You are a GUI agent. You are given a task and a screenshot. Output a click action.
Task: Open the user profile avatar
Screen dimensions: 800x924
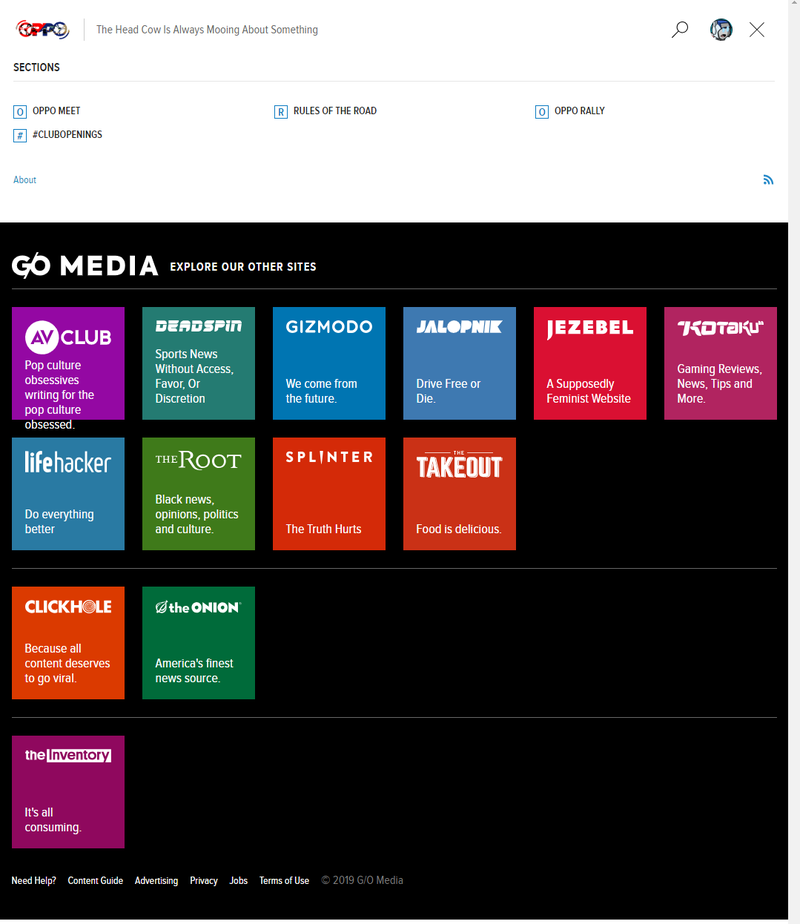coord(721,29)
